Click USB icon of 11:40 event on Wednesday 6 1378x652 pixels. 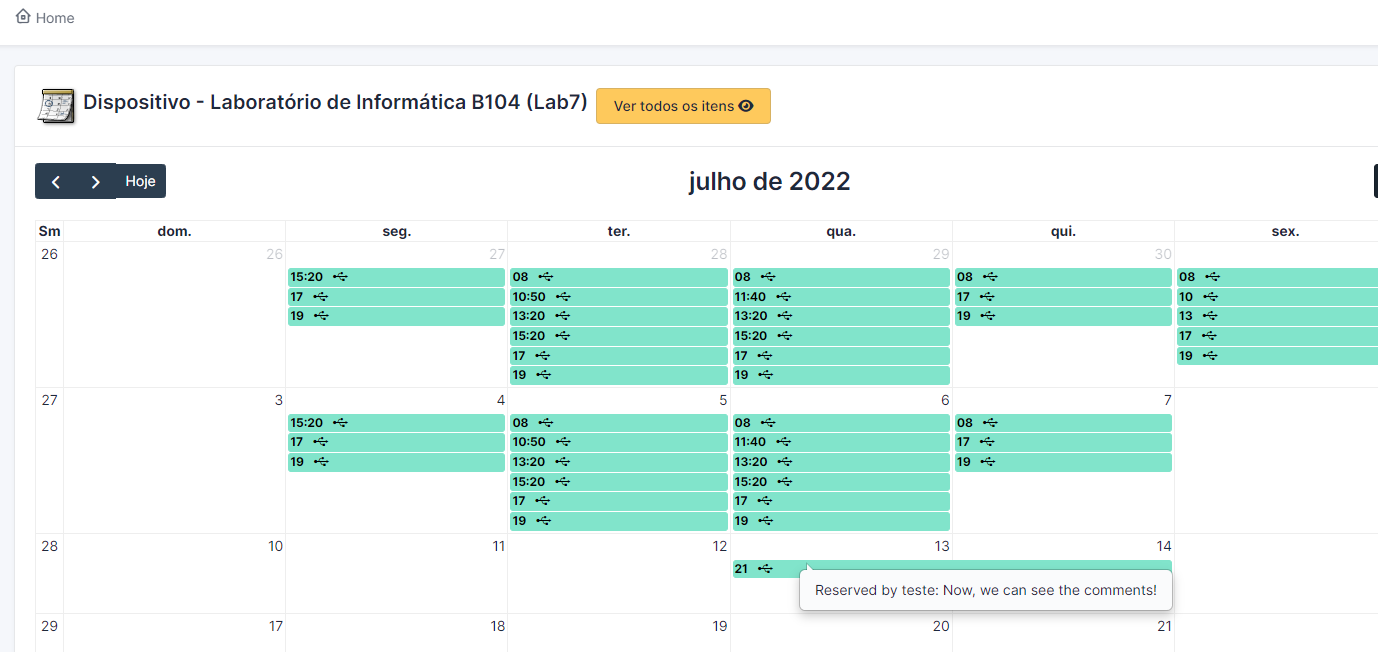coord(783,442)
